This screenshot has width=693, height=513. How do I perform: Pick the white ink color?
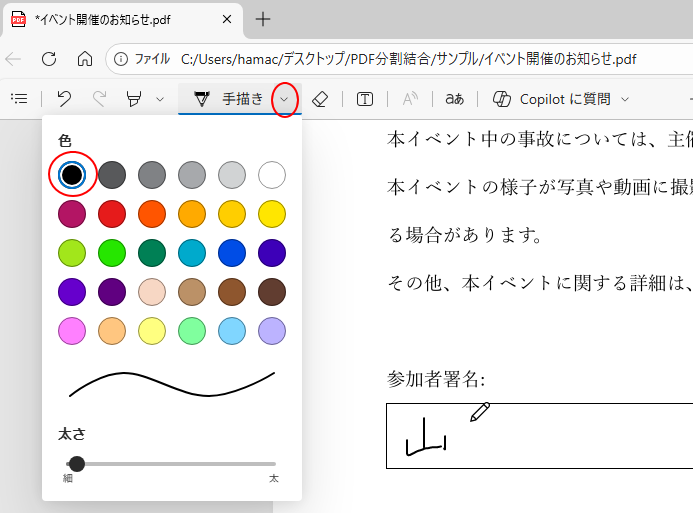[x=272, y=175]
